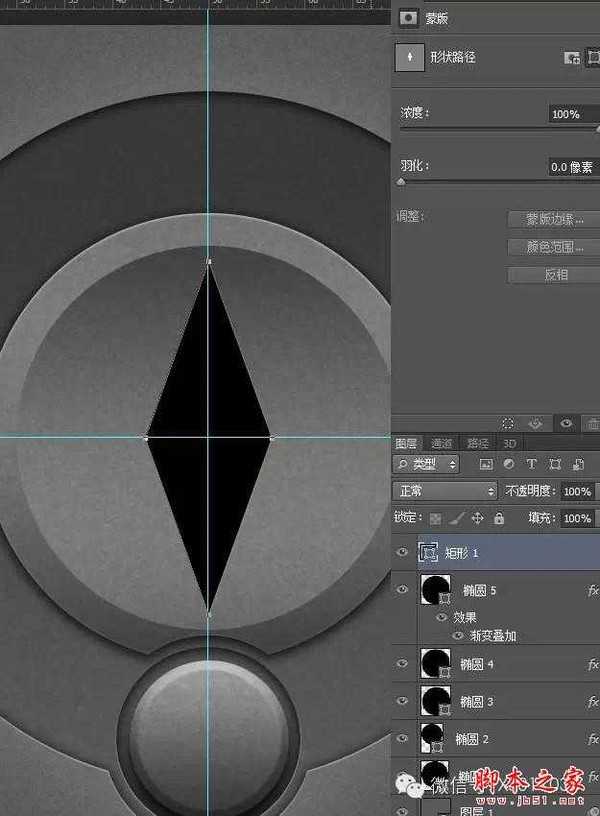Viewport: 600px width, 816px height.
Task: Click the 颜色范围... button
Action: point(553,247)
